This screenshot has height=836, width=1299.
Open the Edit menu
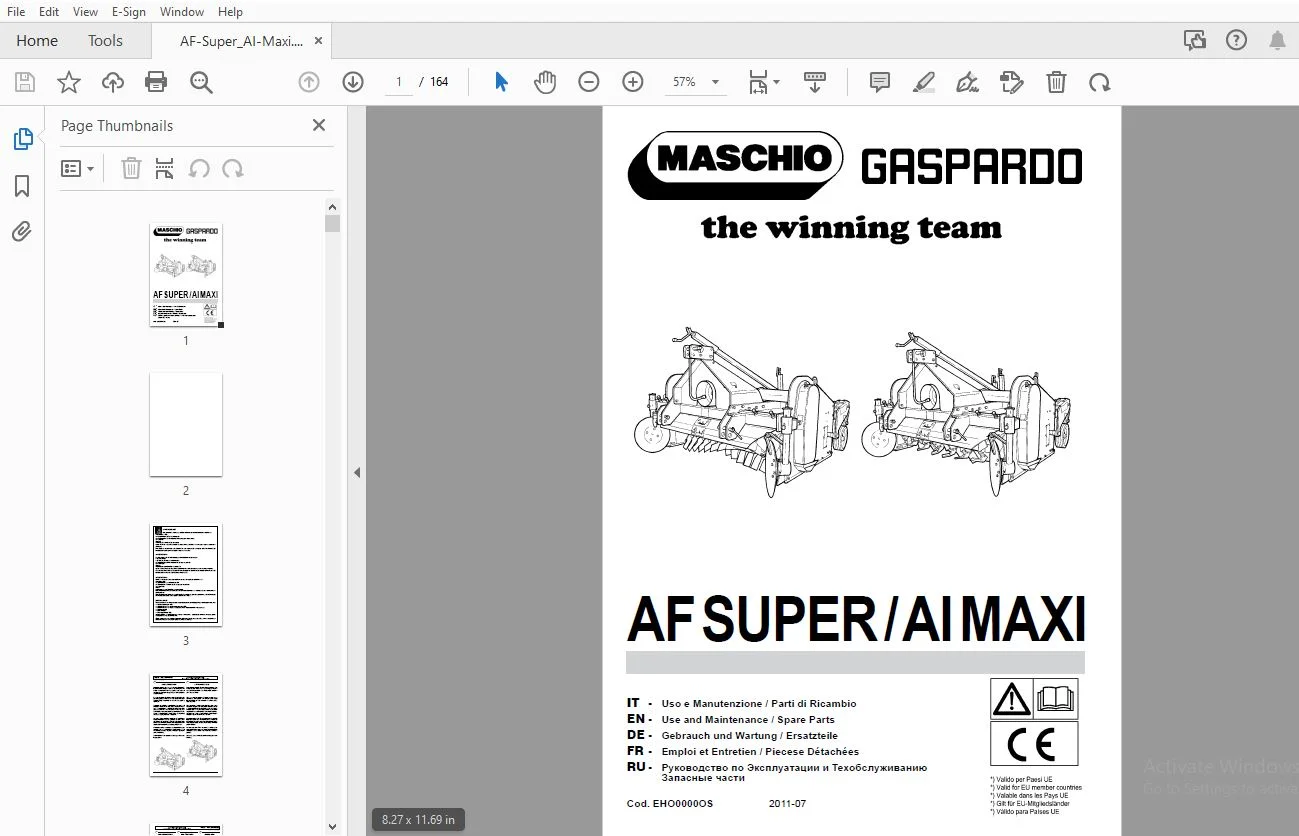pyautogui.click(x=48, y=11)
